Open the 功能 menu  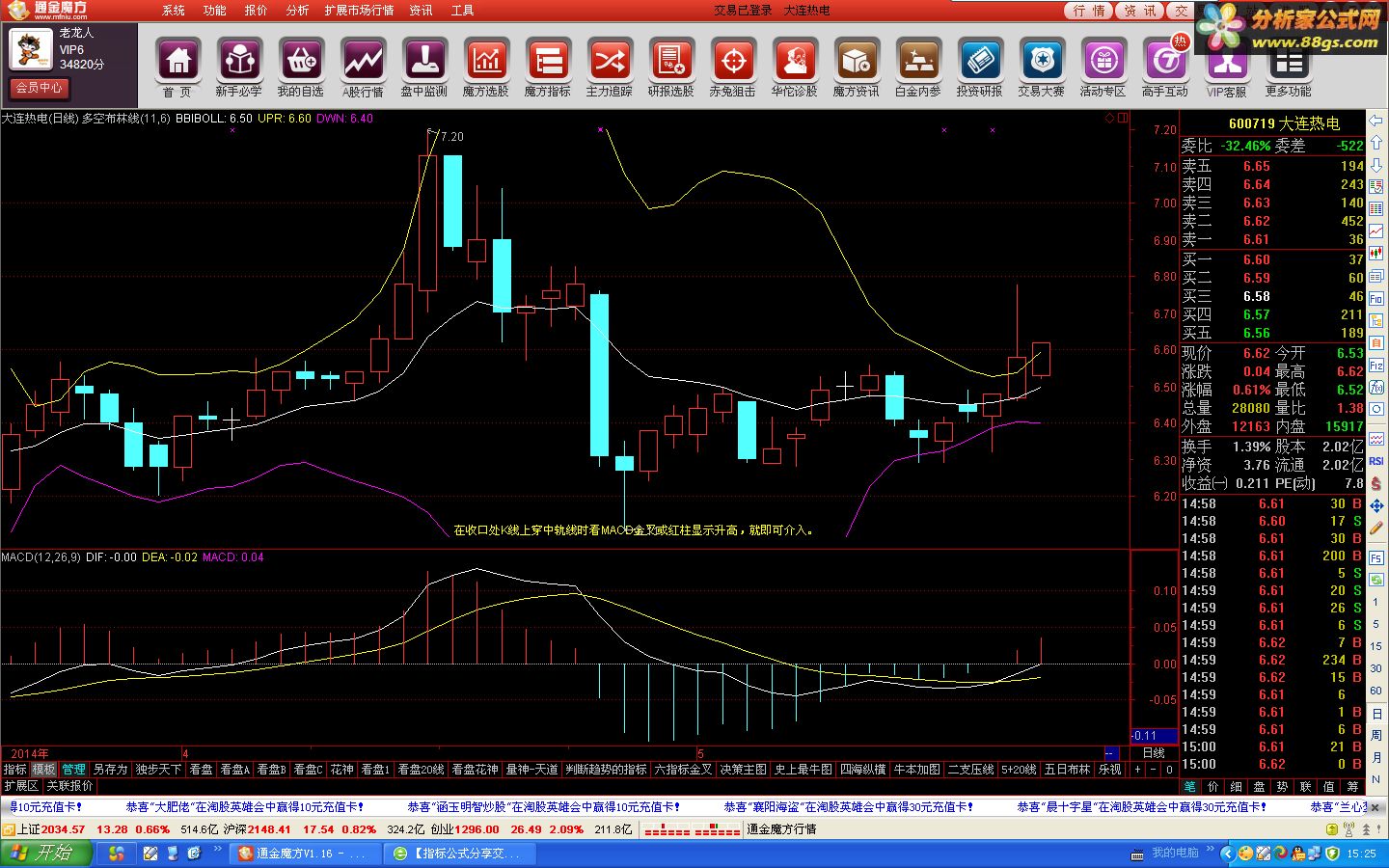pyautogui.click(x=215, y=11)
